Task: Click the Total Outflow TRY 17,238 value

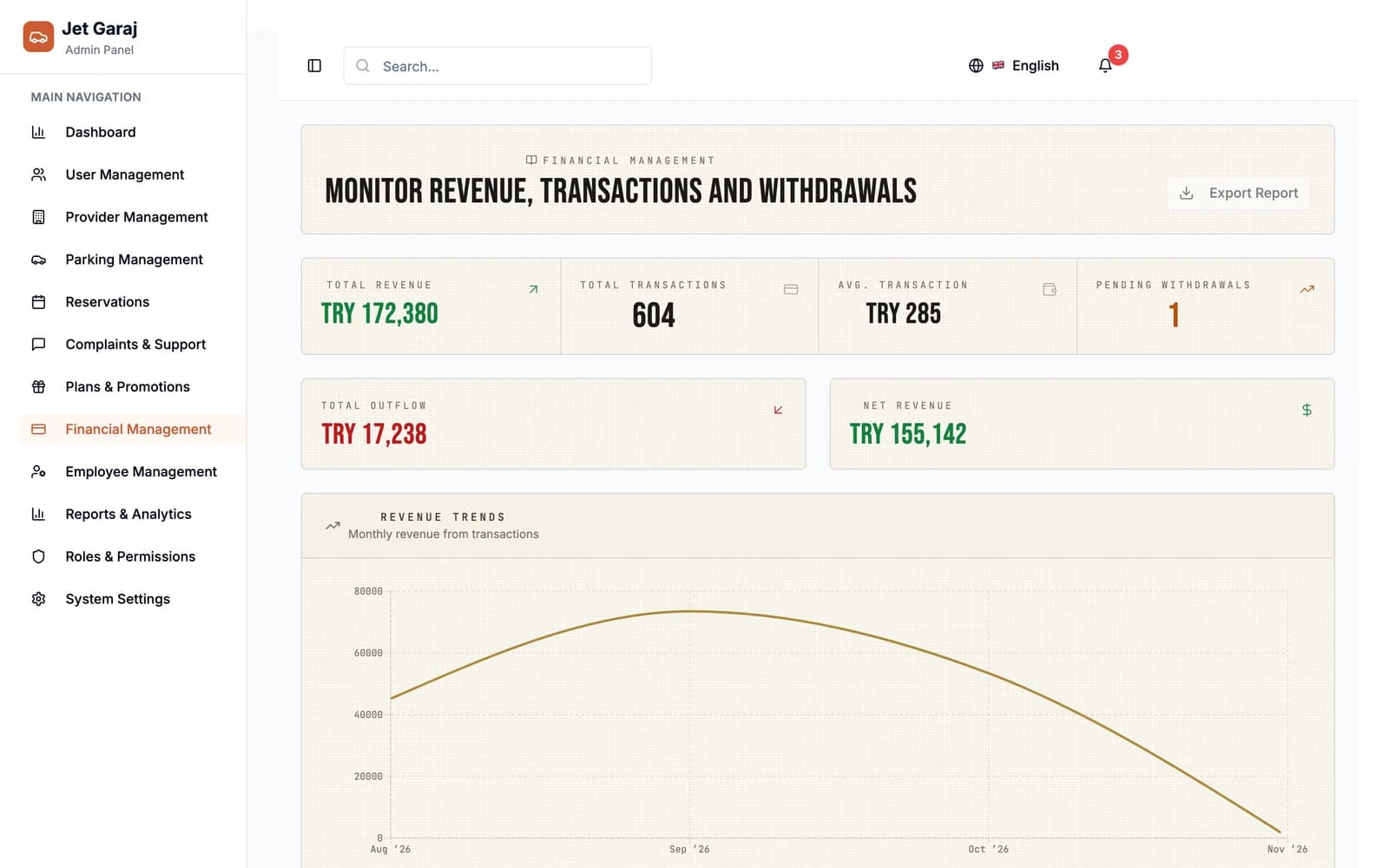Action: tap(374, 434)
